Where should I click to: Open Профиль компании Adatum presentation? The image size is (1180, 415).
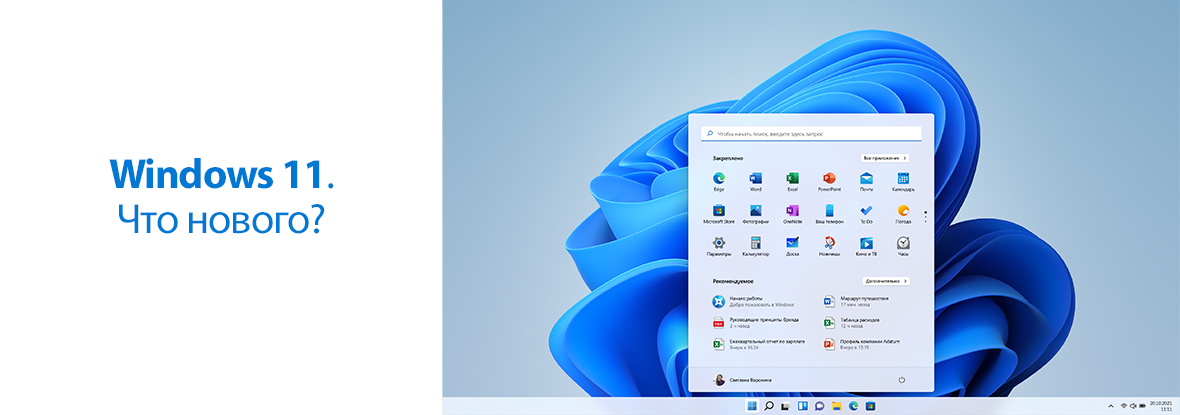point(862,344)
